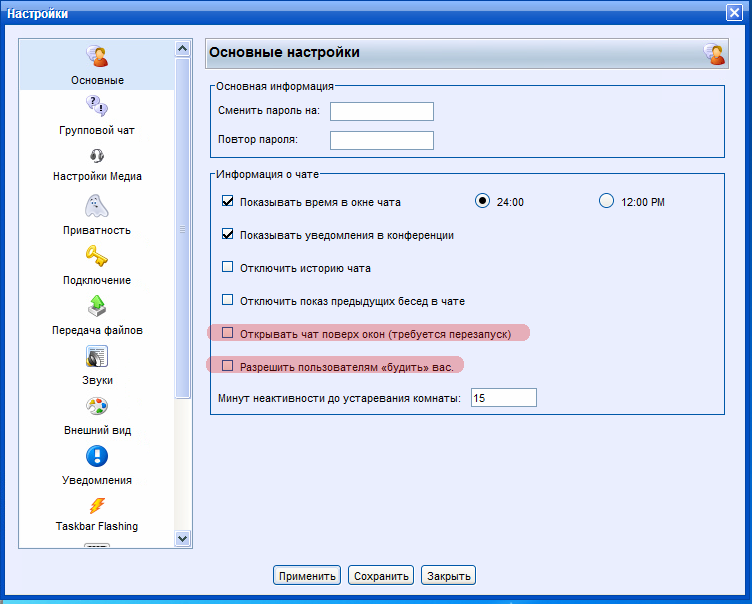Open the Taskbar Flashing lightning icon

pos(97,505)
